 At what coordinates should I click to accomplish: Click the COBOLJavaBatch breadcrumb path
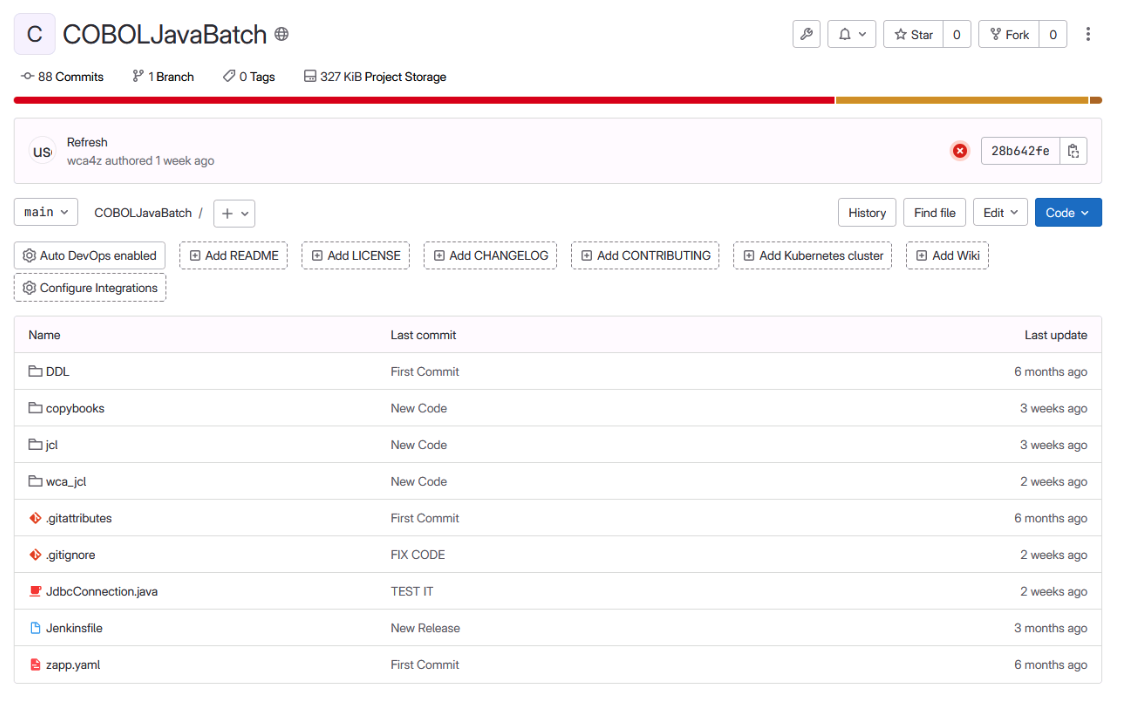coord(143,213)
